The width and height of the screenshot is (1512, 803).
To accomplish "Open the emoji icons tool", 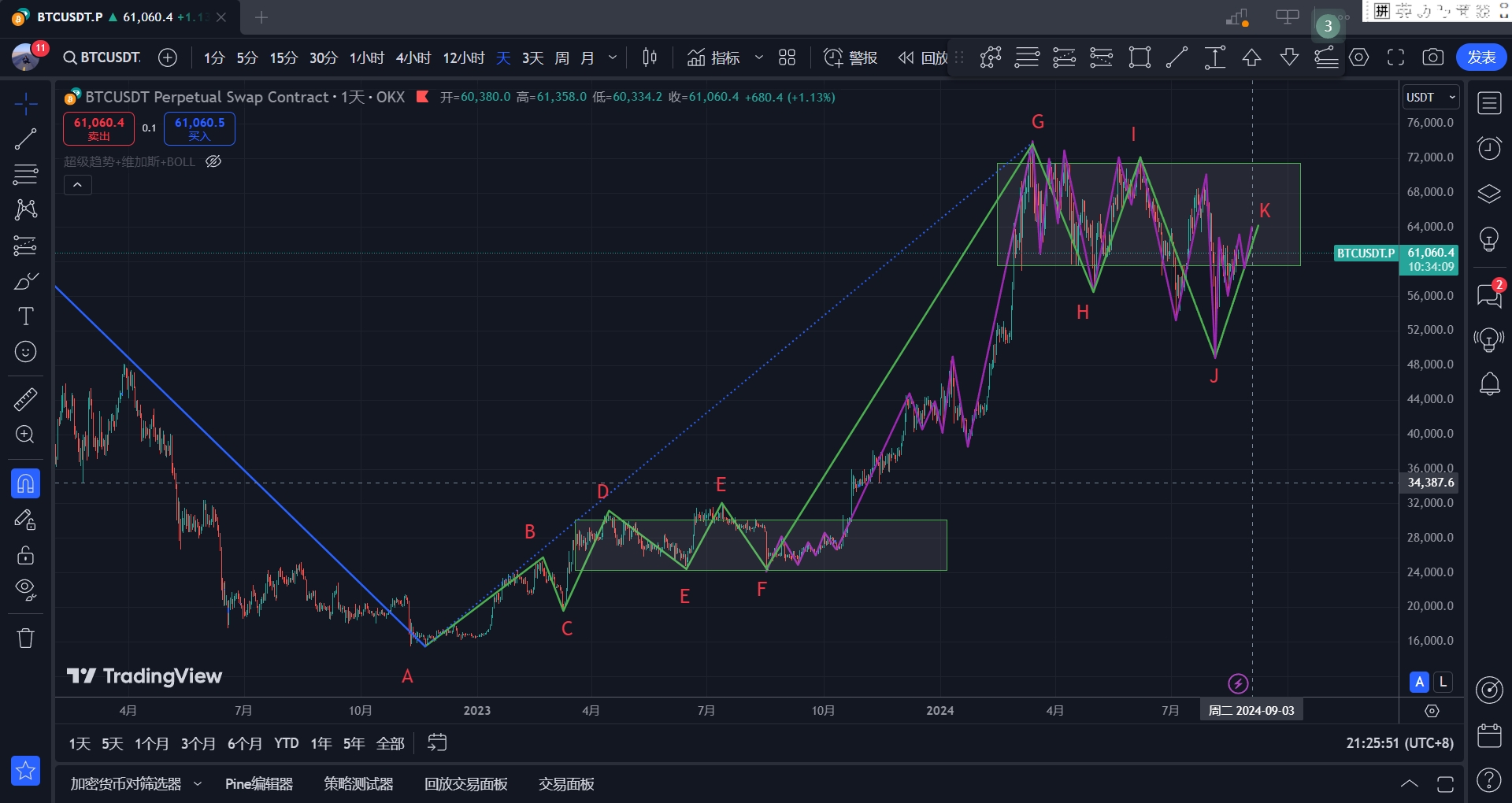I will pos(25,352).
